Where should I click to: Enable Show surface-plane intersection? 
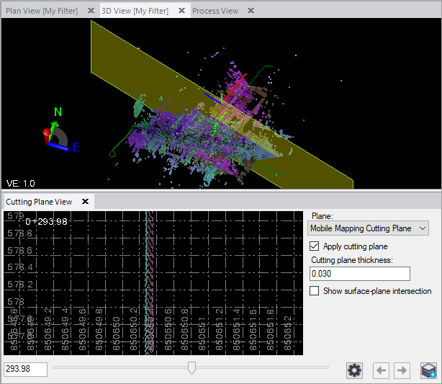[x=314, y=291]
